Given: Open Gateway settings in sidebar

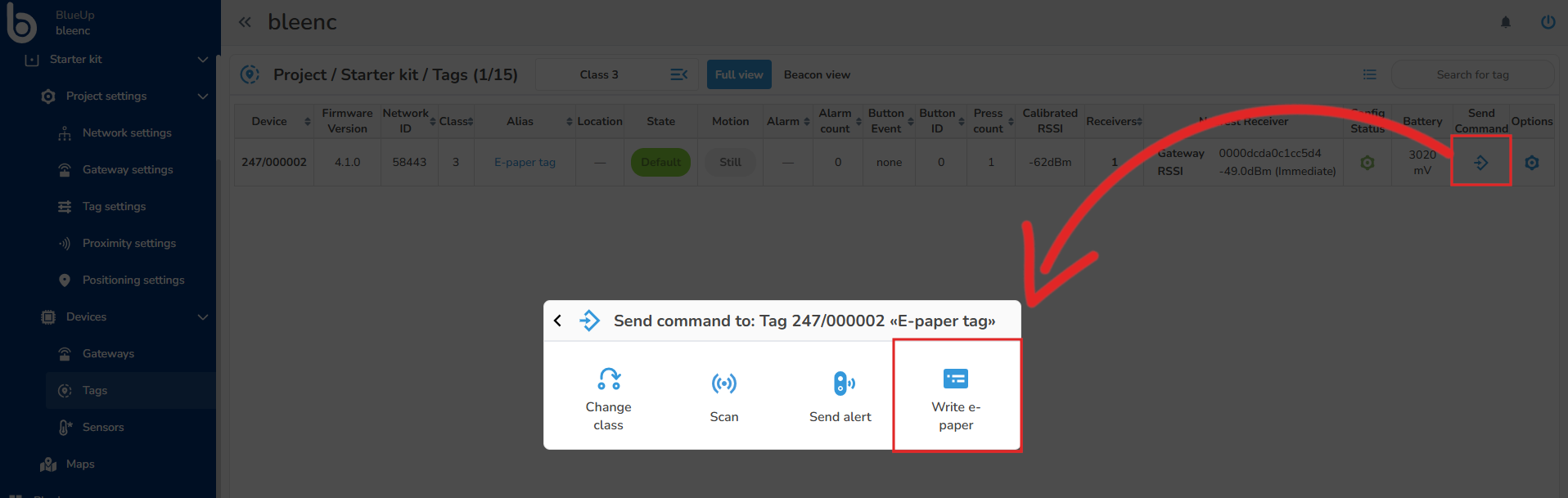Looking at the screenshot, I should pos(128,170).
